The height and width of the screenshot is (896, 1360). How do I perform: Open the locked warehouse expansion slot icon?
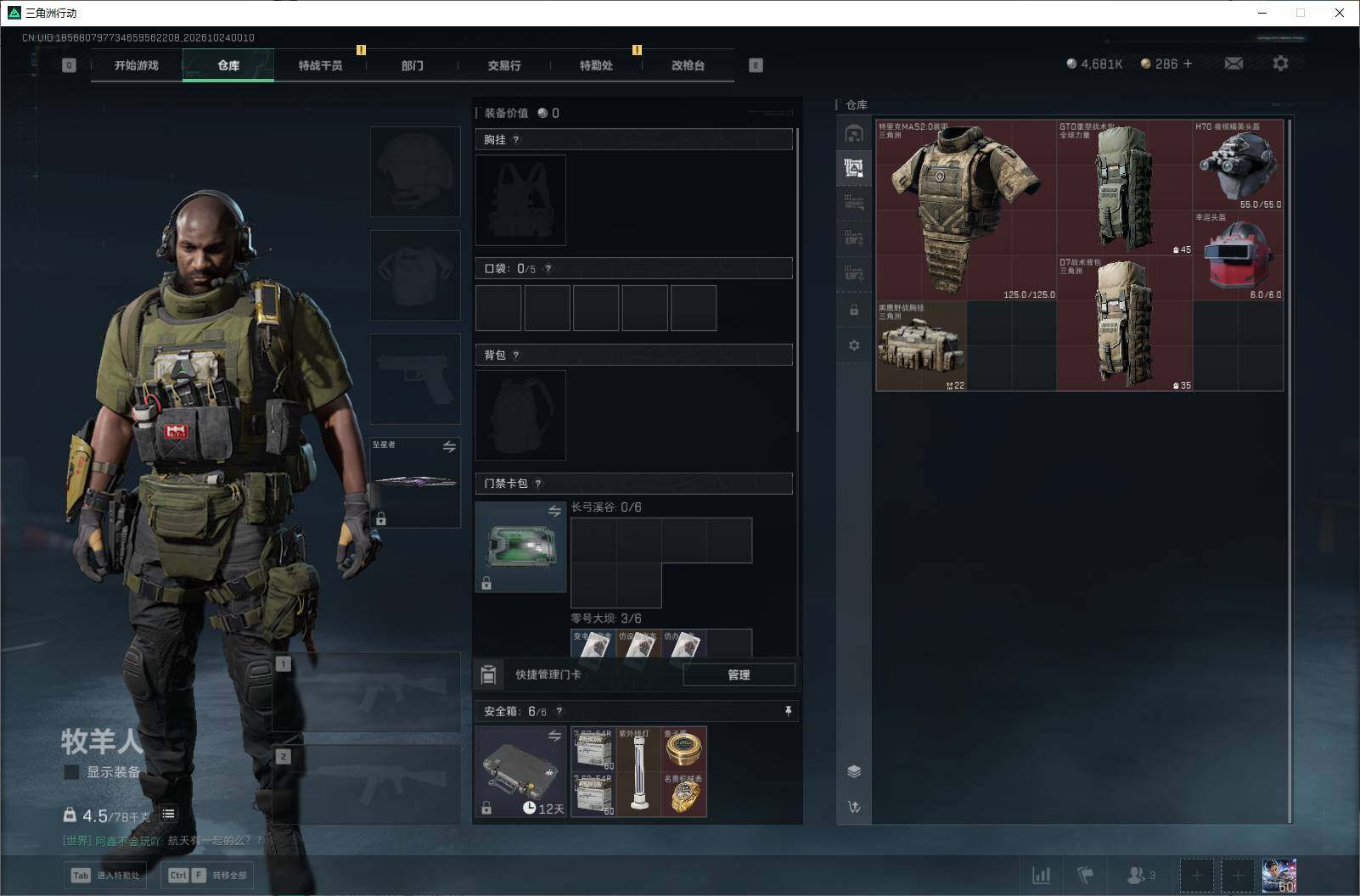(x=854, y=311)
